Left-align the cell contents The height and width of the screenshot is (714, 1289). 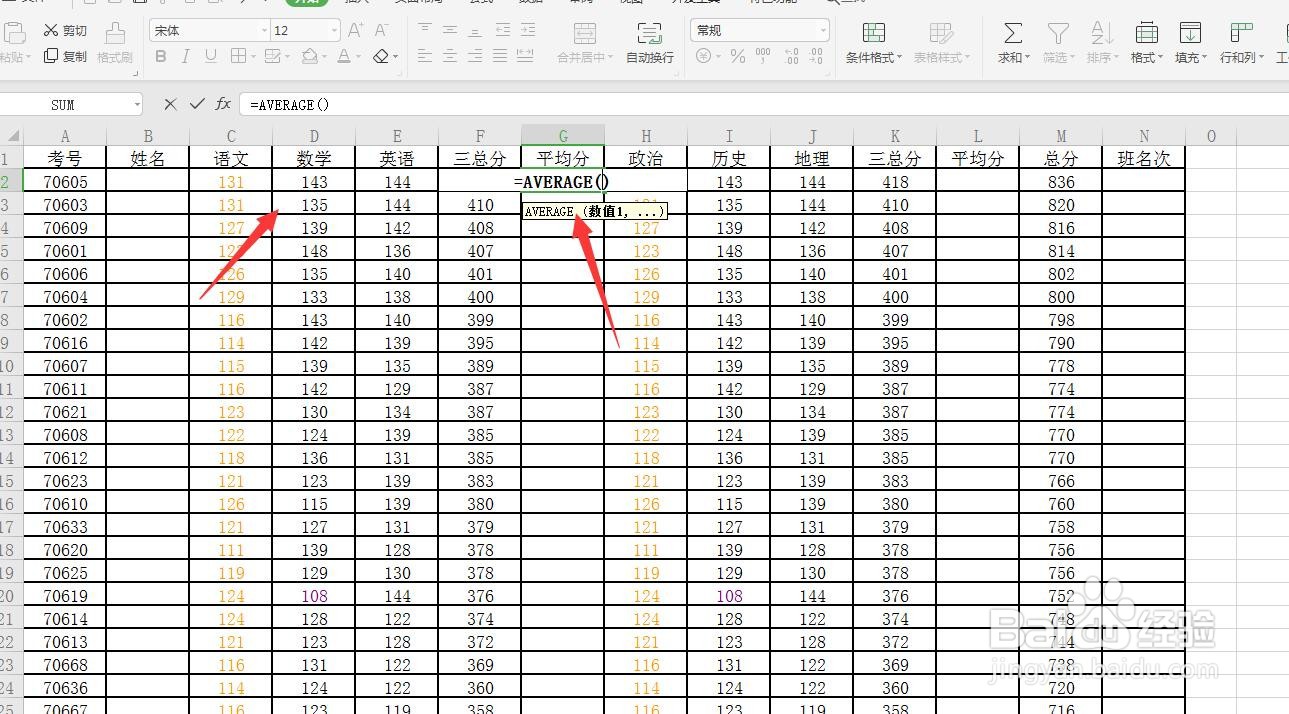coord(425,57)
